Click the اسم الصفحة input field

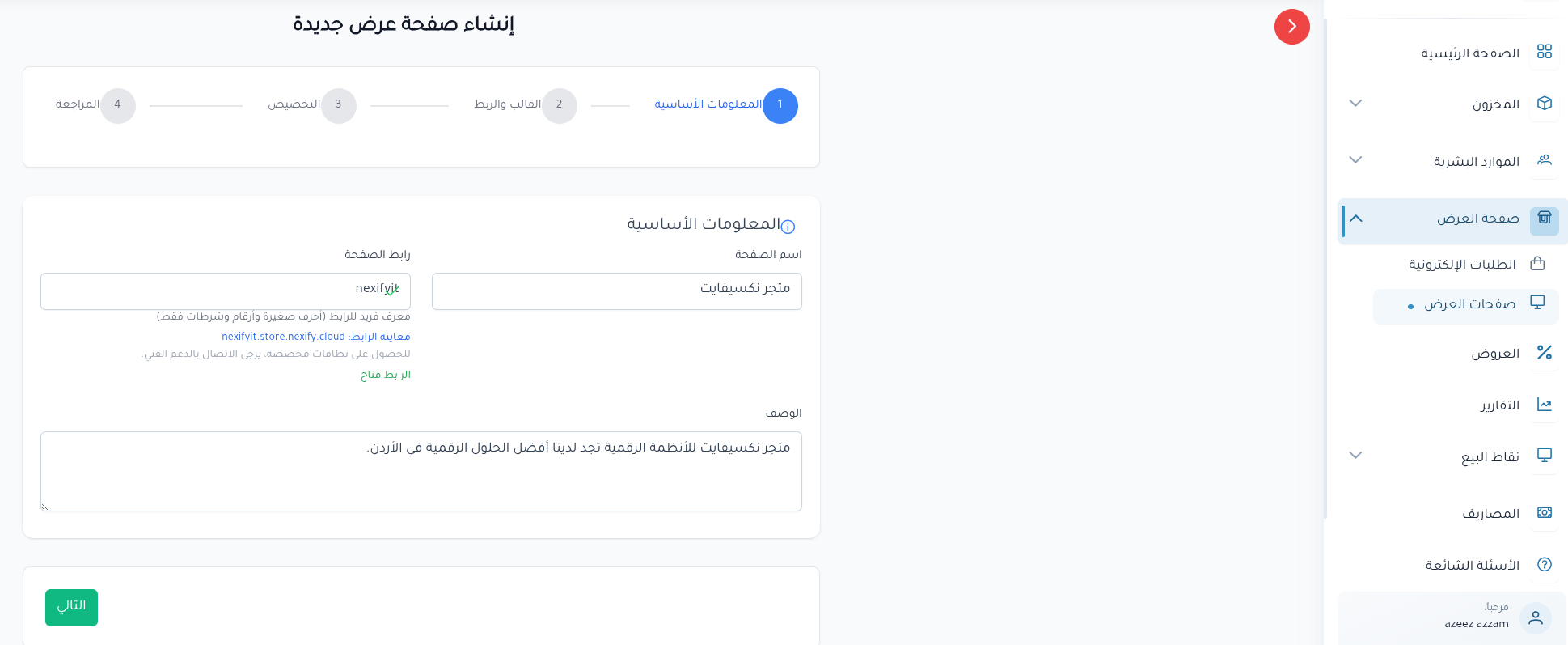(x=616, y=291)
